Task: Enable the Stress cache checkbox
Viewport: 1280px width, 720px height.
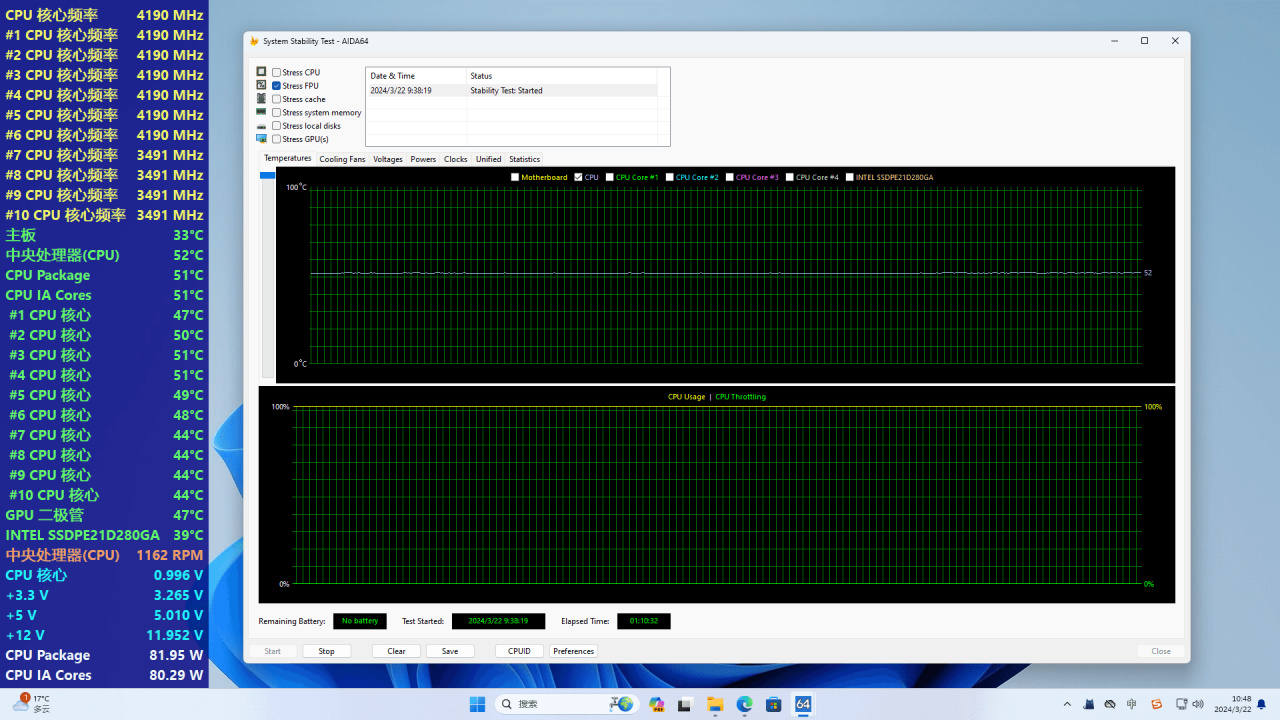Action: point(276,99)
